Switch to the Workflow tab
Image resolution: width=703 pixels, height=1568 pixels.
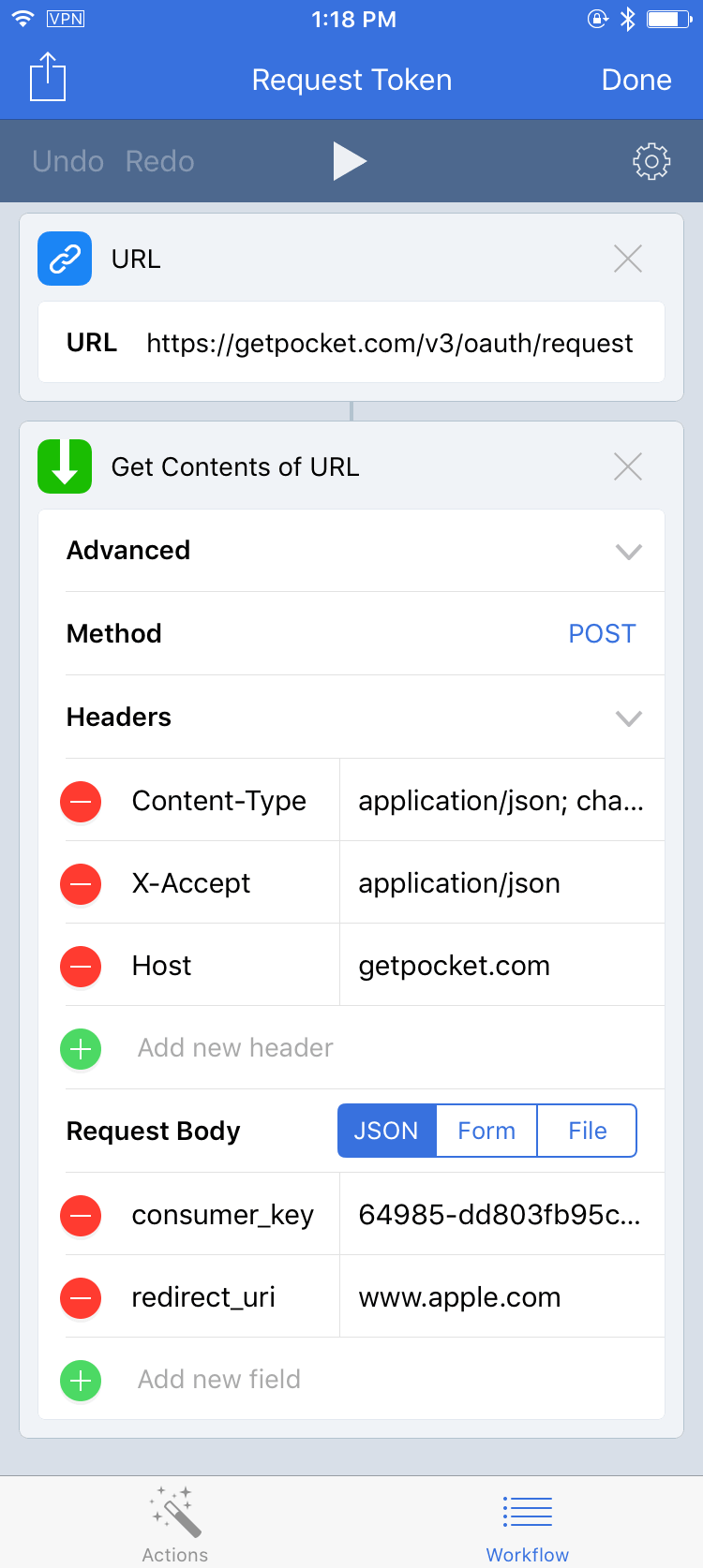[x=528, y=1523]
